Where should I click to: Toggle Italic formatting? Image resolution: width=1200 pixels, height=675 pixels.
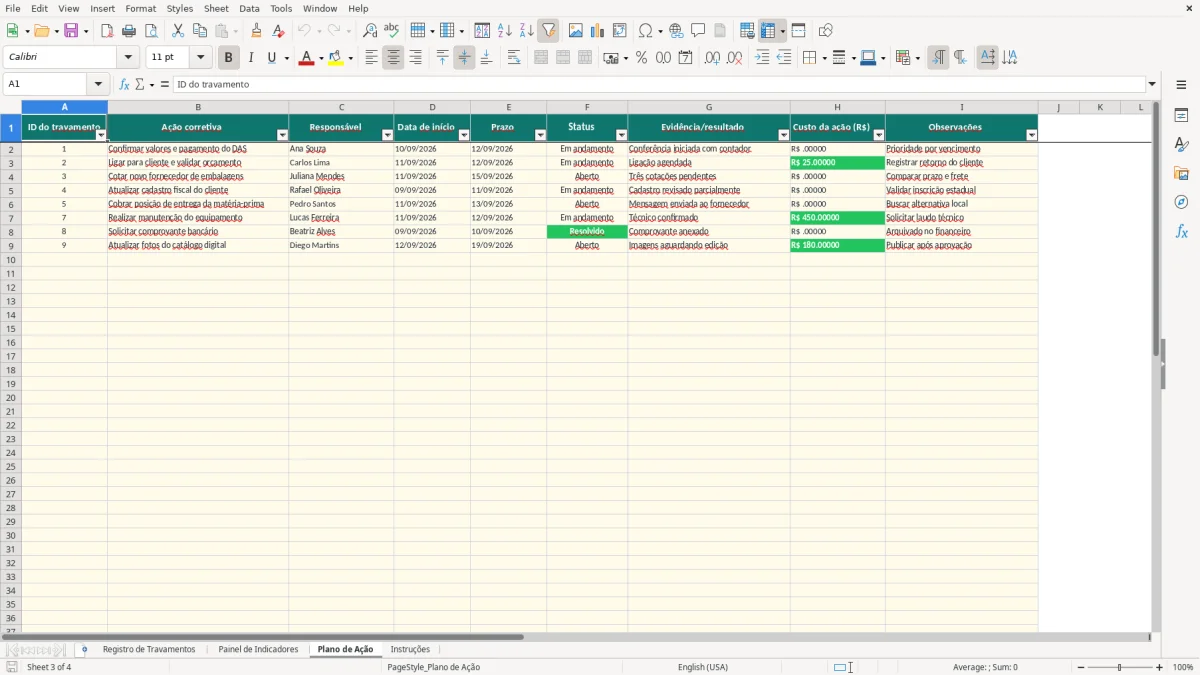(251, 58)
